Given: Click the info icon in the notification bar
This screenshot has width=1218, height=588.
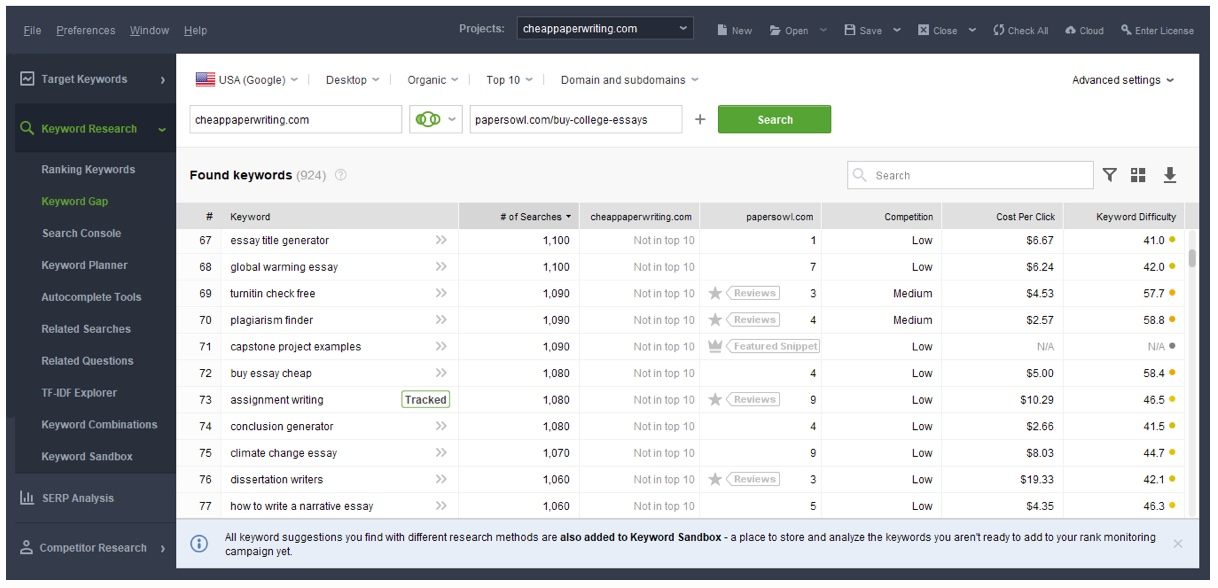Looking at the screenshot, I should 199,543.
